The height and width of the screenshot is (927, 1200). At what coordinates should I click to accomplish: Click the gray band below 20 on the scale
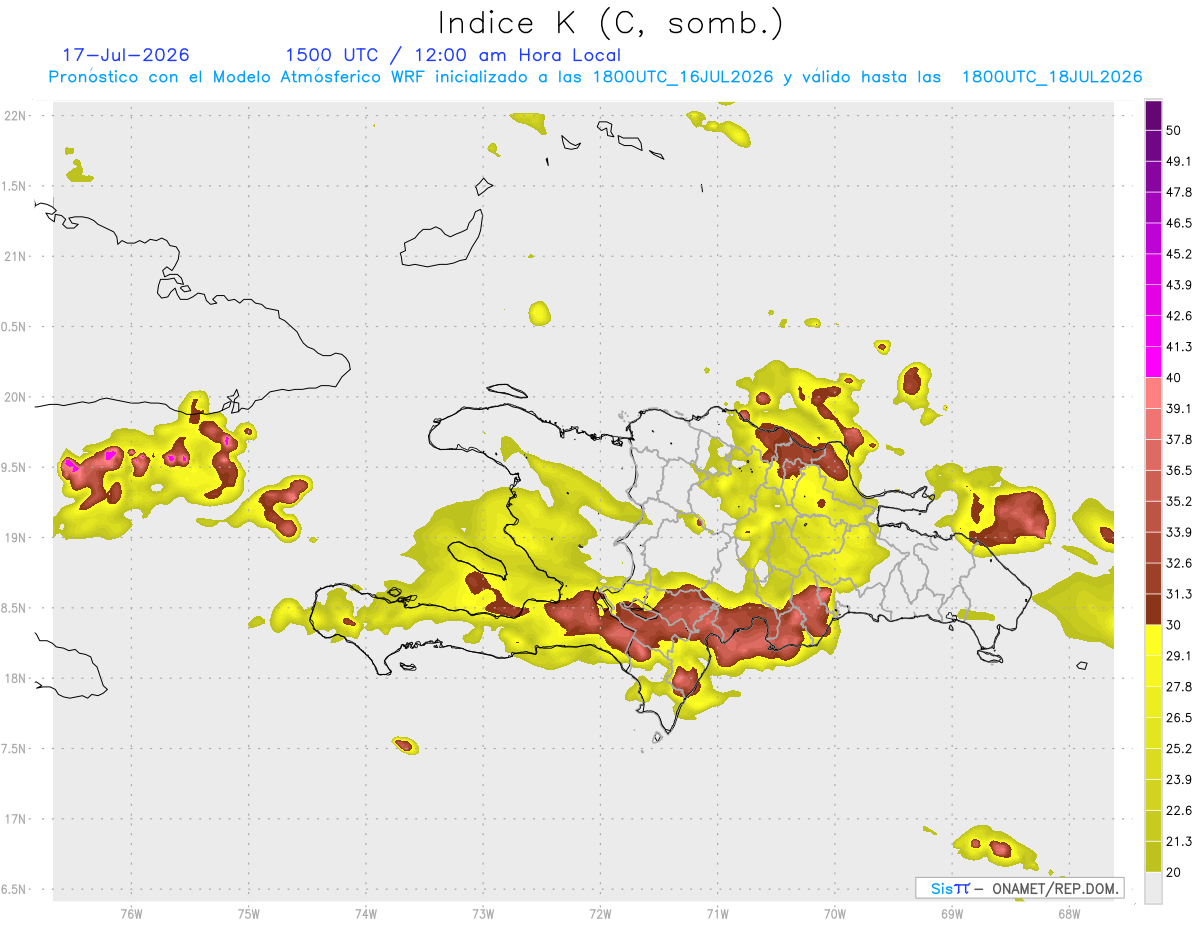pyautogui.click(x=1153, y=888)
